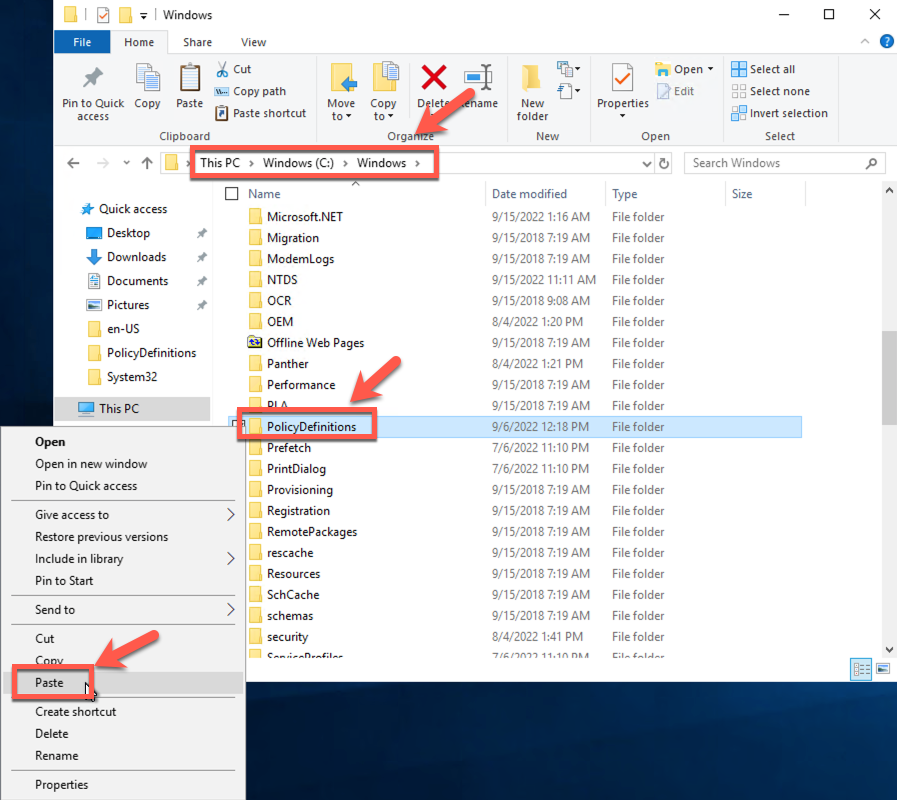Screen dimensions: 897x800
Task: Open recent locations dropdown next to forward arrow
Action: point(126,163)
